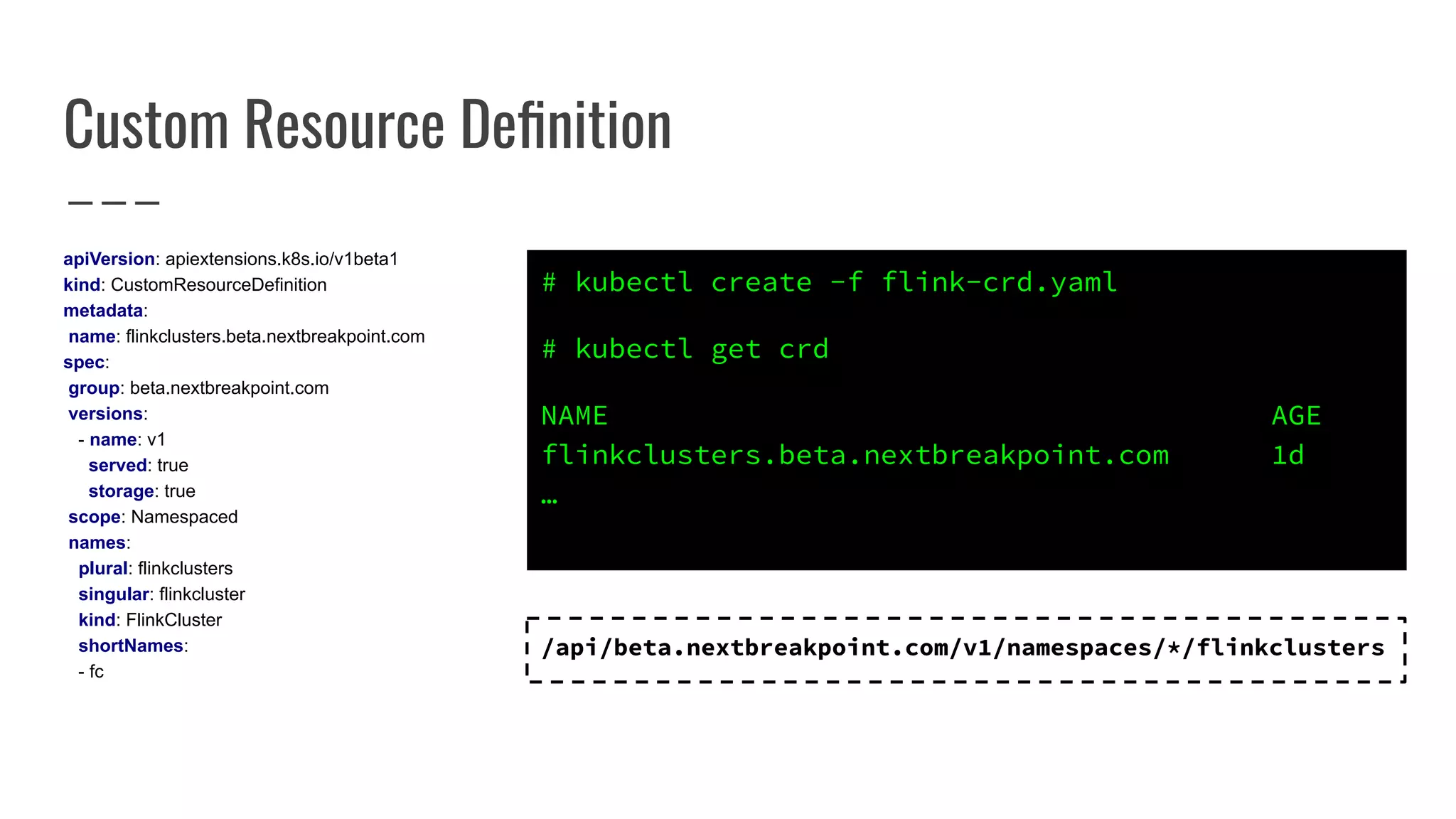This screenshot has height=819, width=1456.
Task: Select the 'singular: flinkcluster' line
Action: [161, 594]
